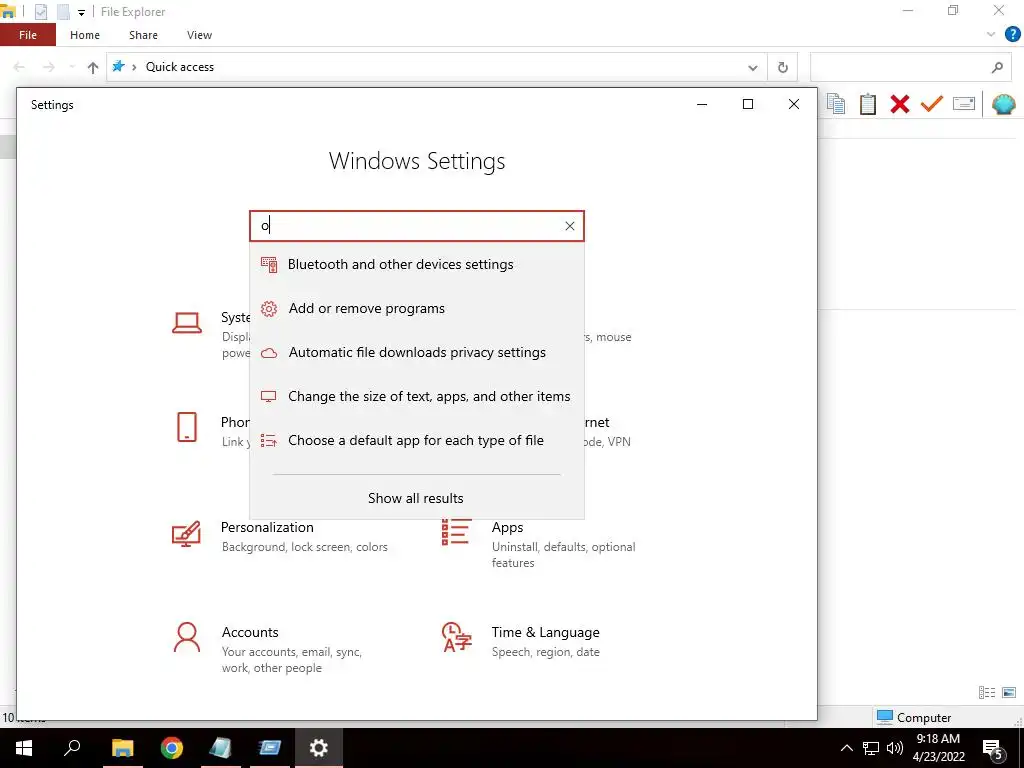The height and width of the screenshot is (768, 1024).
Task: Switch to details view in File Explorer
Action: (x=987, y=692)
